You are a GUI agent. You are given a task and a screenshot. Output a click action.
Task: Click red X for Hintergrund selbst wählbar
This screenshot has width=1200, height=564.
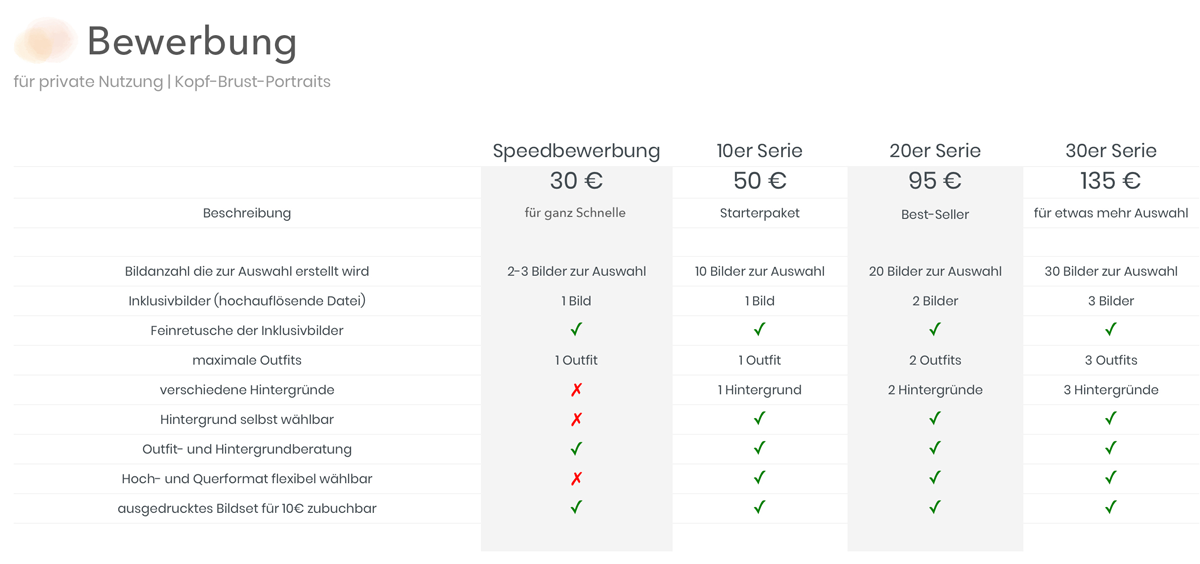(x=576, y=419)
